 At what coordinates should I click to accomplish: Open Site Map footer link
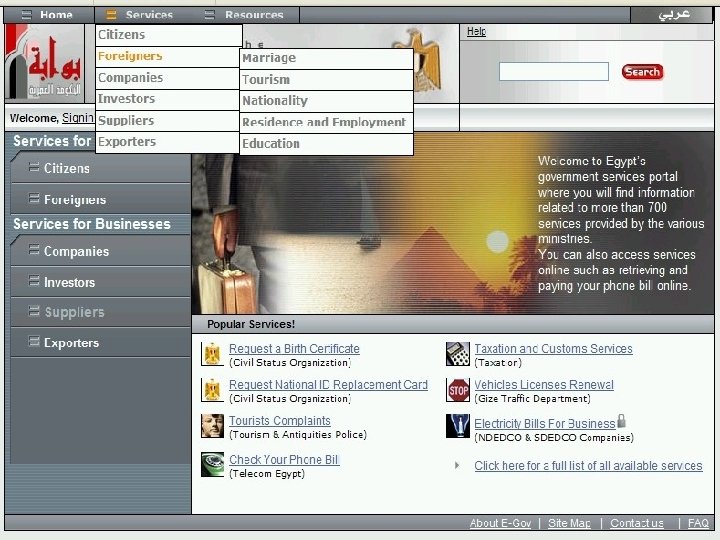click(569, 523)
